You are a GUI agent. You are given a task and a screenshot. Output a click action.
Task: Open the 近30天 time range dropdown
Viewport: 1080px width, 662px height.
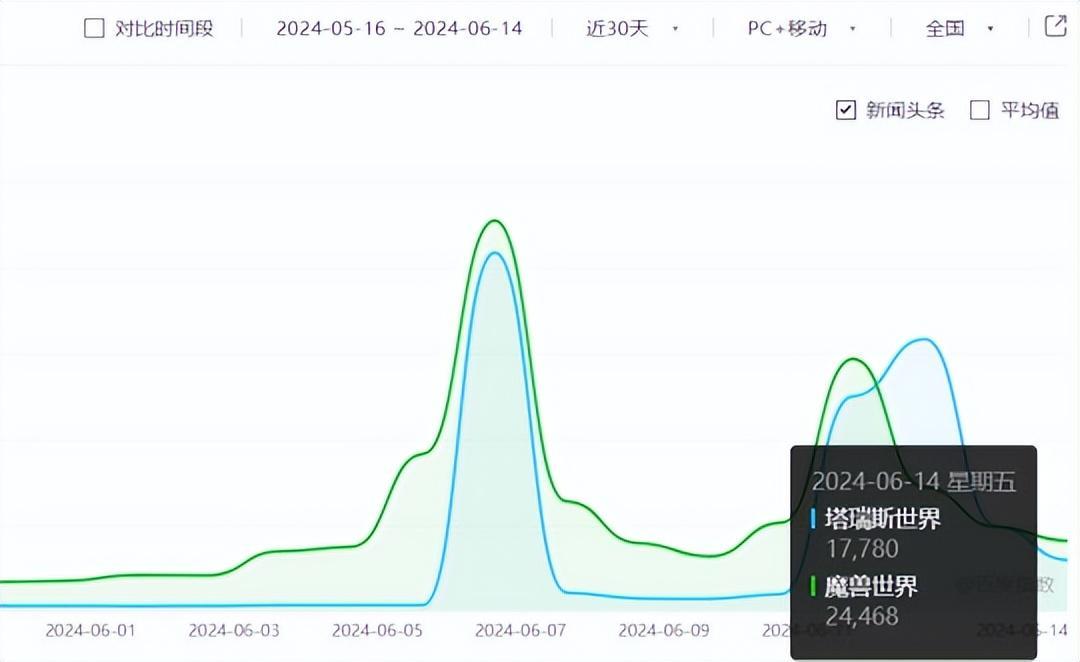[632, 28]
